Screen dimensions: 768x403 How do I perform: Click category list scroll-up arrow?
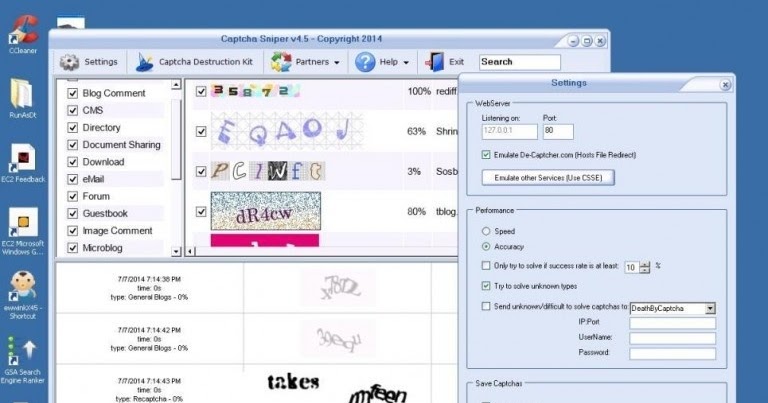[176, 85]
